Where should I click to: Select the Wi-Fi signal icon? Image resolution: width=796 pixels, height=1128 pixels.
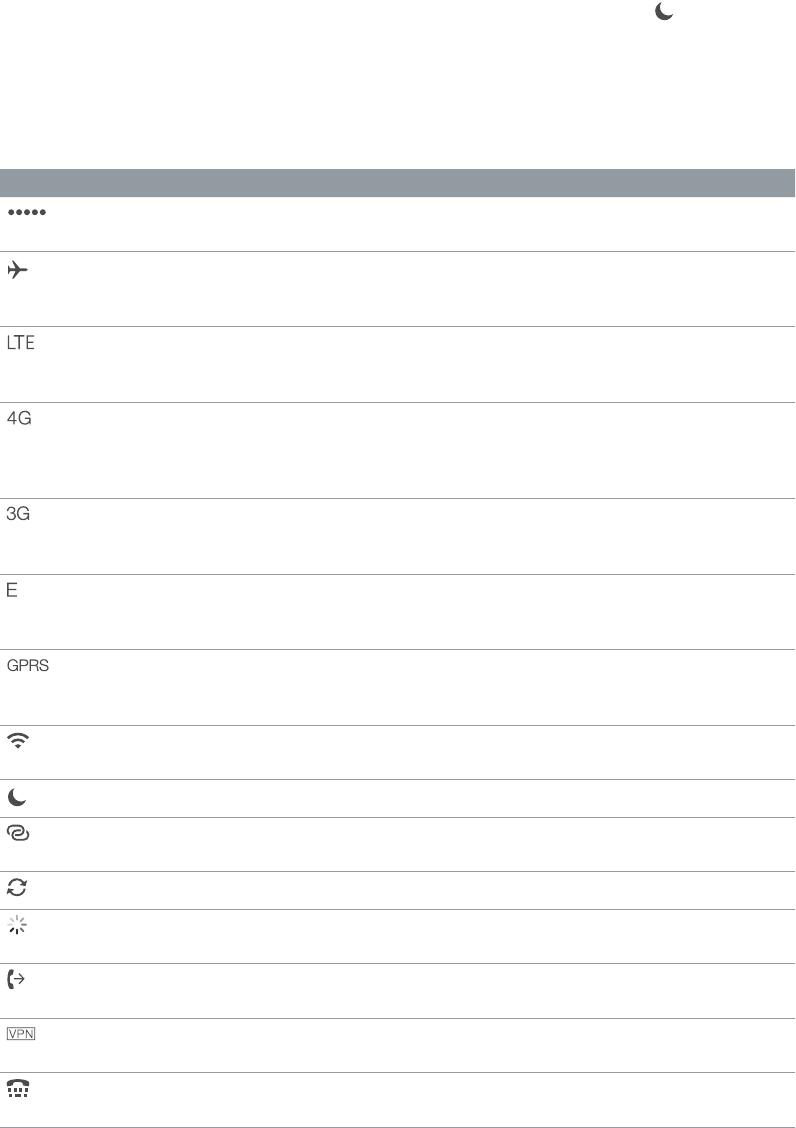19,743
